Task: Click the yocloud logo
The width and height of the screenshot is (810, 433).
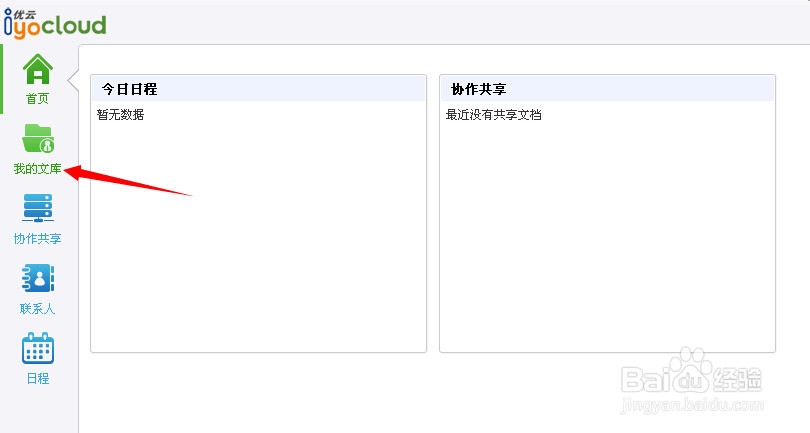Action: (58, 26)
